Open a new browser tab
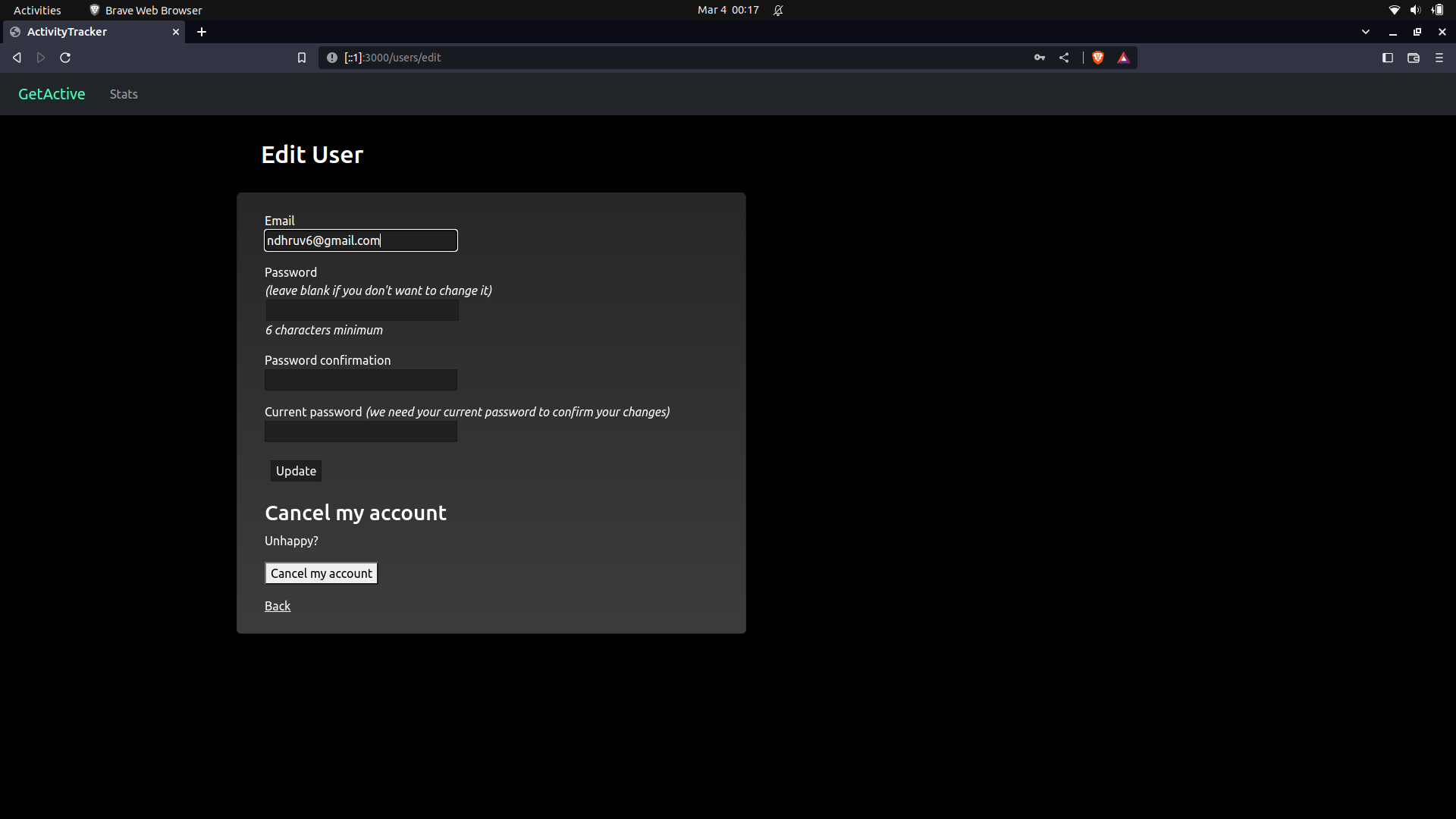Image resolution: width=1456 pixels, height=819 pixels. (x=201, y=32)
